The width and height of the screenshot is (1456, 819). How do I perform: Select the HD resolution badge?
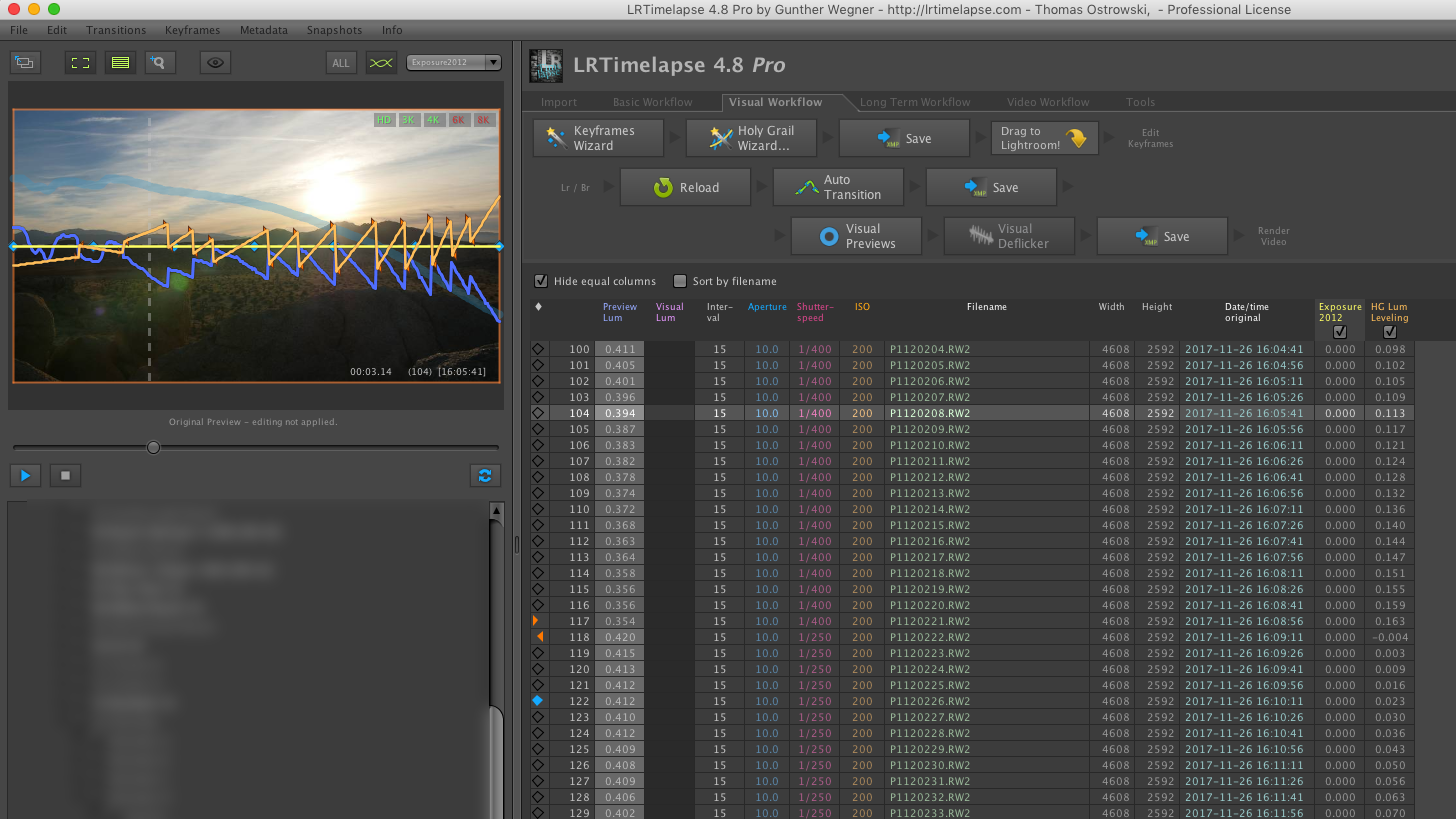tap(384, 120)
